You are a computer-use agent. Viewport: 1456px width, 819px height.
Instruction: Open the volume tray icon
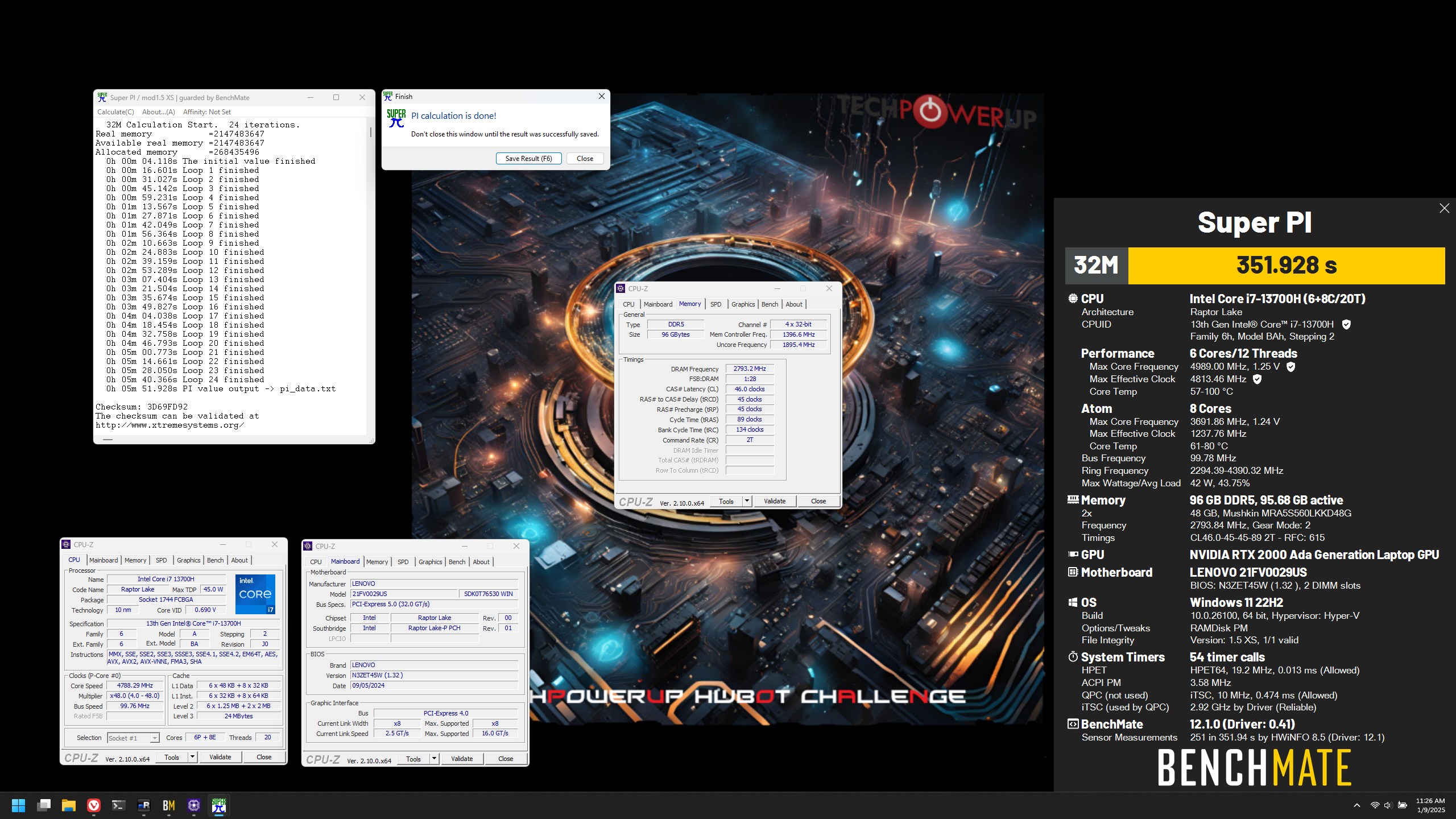[1388, 805]
